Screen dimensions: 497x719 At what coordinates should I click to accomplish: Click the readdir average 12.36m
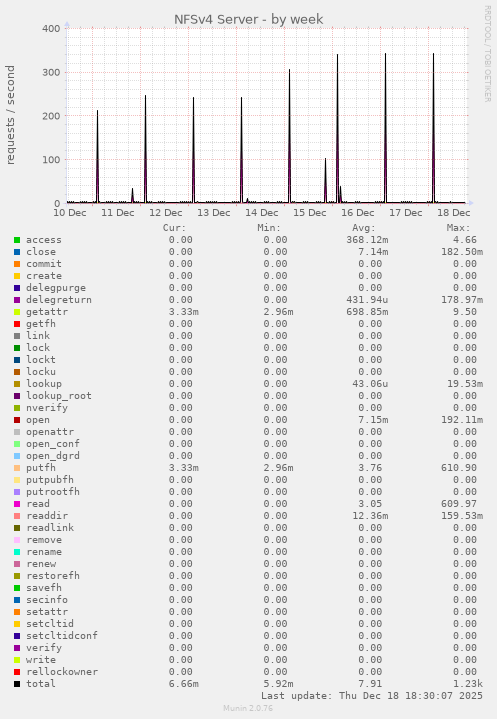coord(370,516)
